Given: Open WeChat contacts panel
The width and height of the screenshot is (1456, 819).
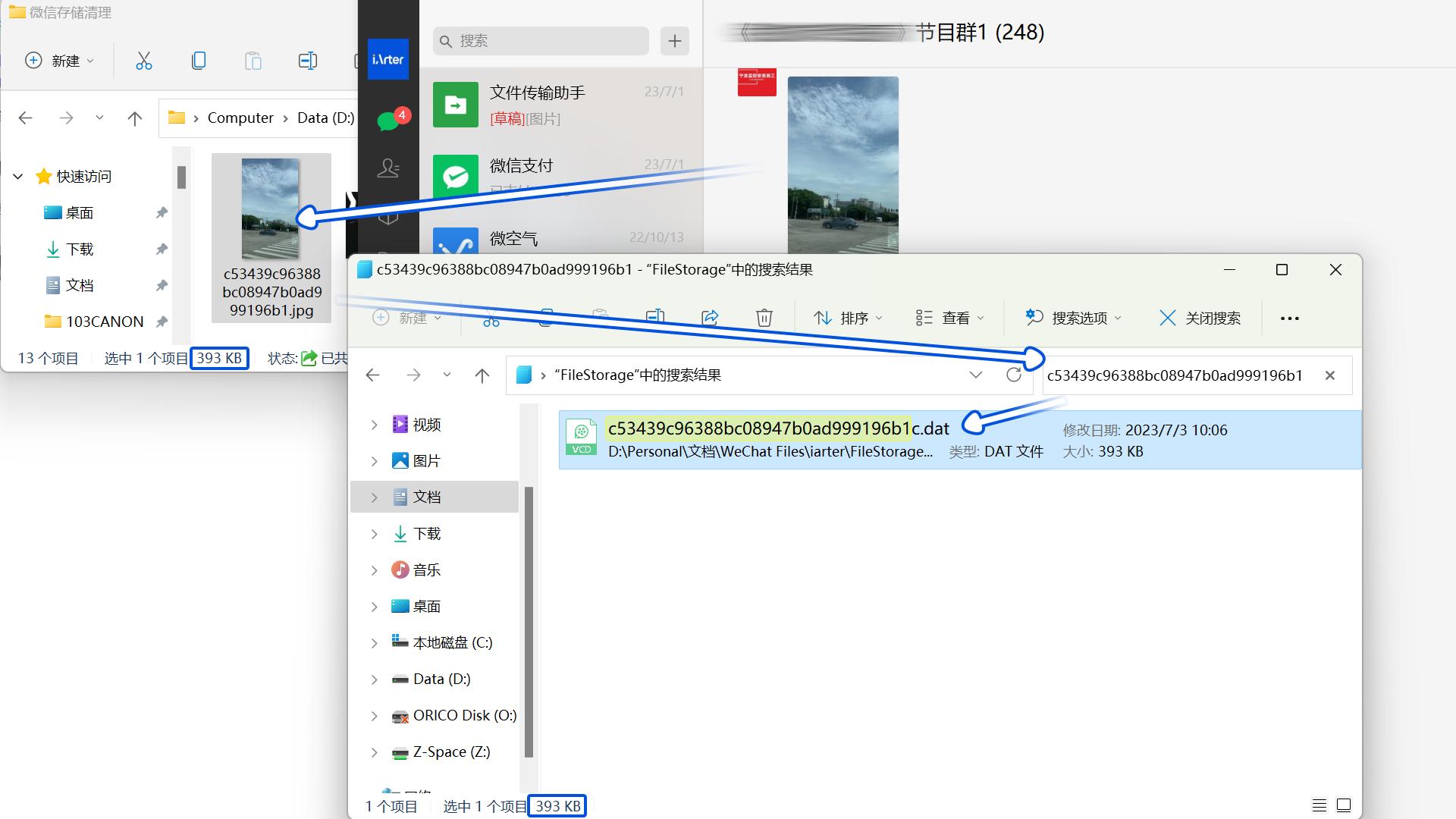Looking at the screenshot, I should point(388,168).
